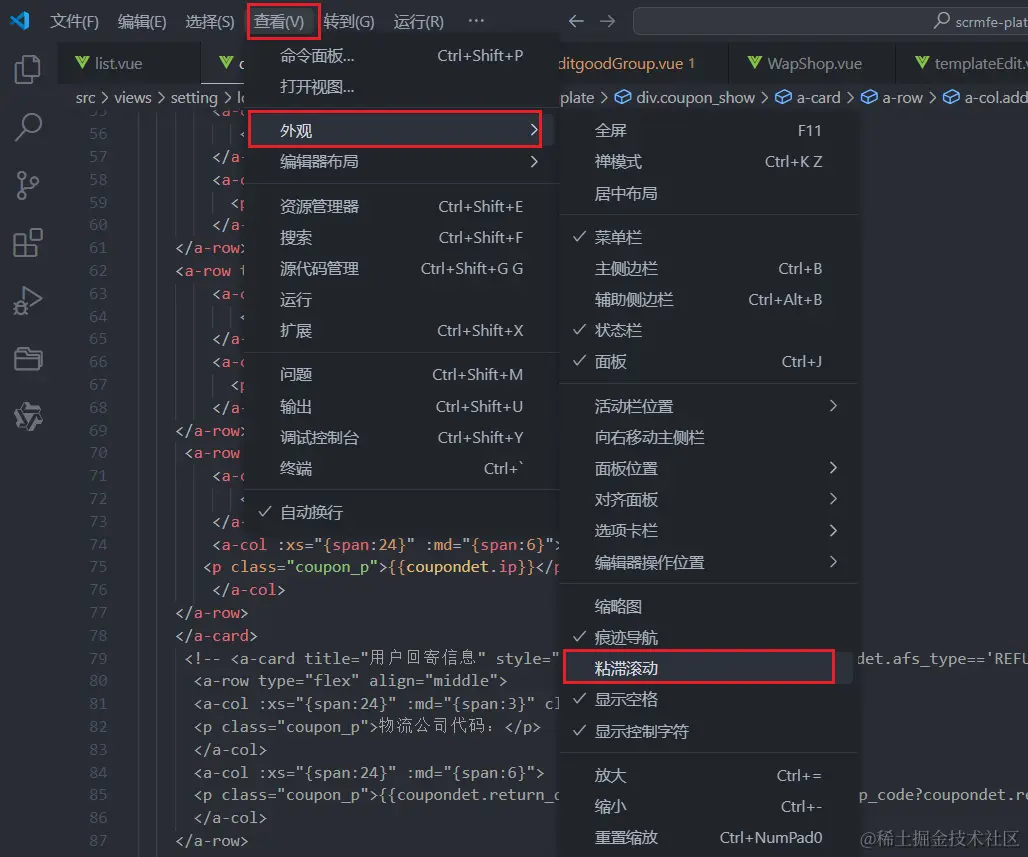The image size is (1028, 857).
Task: Toggle 面板 panel visibility
Action: pos(708,361)
